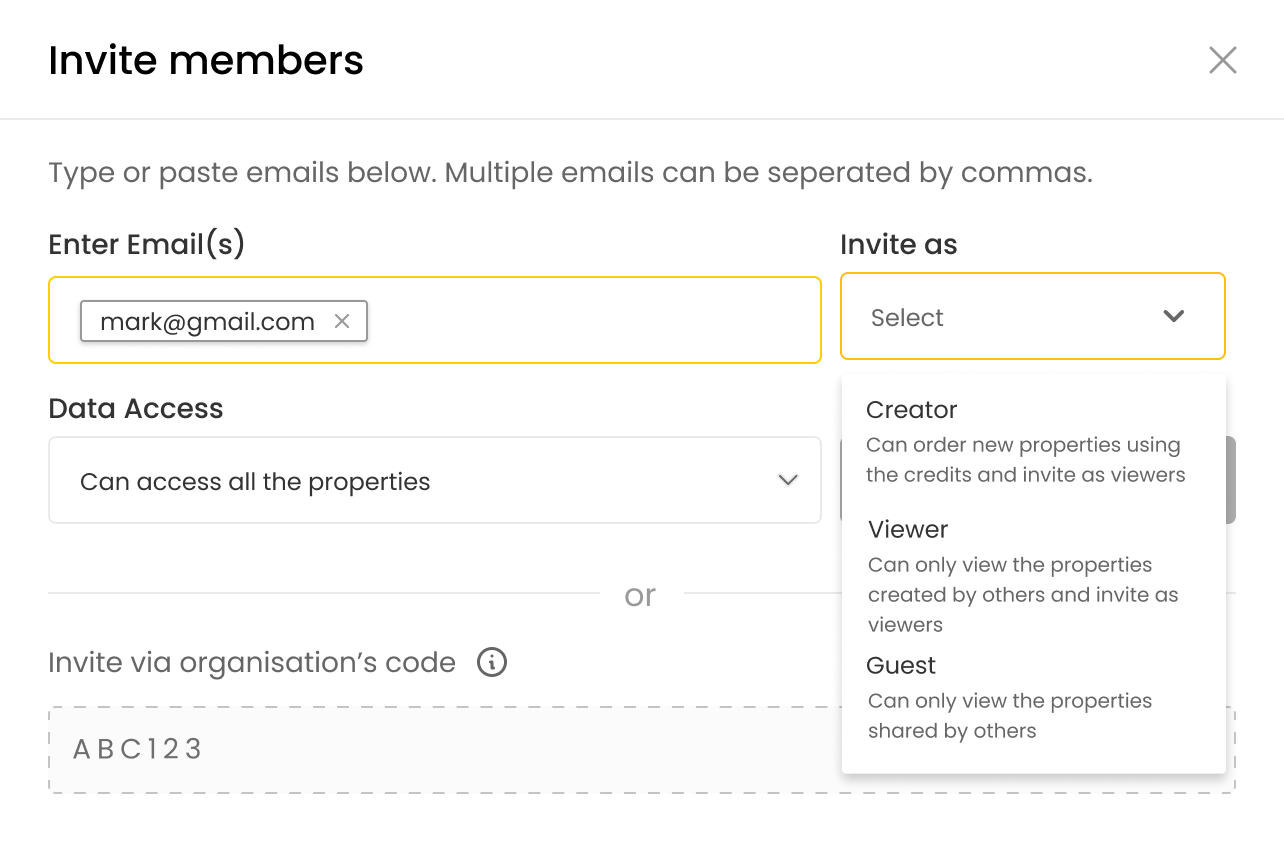
Task: Click the Creator role description text
Action: (x=1024, y=460)
